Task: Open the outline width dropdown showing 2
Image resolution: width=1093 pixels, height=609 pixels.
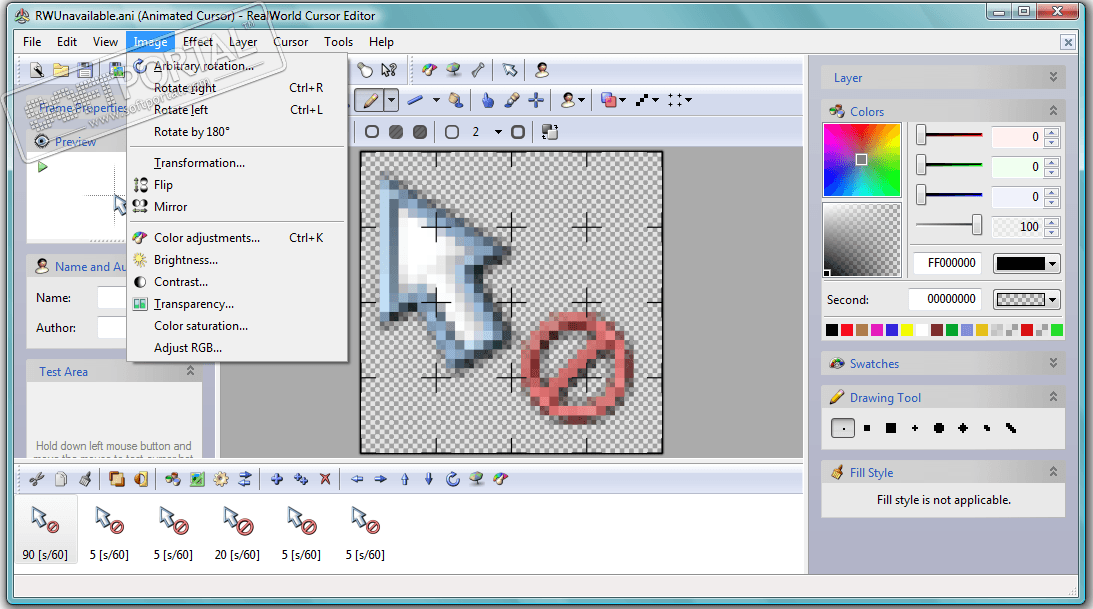Action: pos(498,132)
